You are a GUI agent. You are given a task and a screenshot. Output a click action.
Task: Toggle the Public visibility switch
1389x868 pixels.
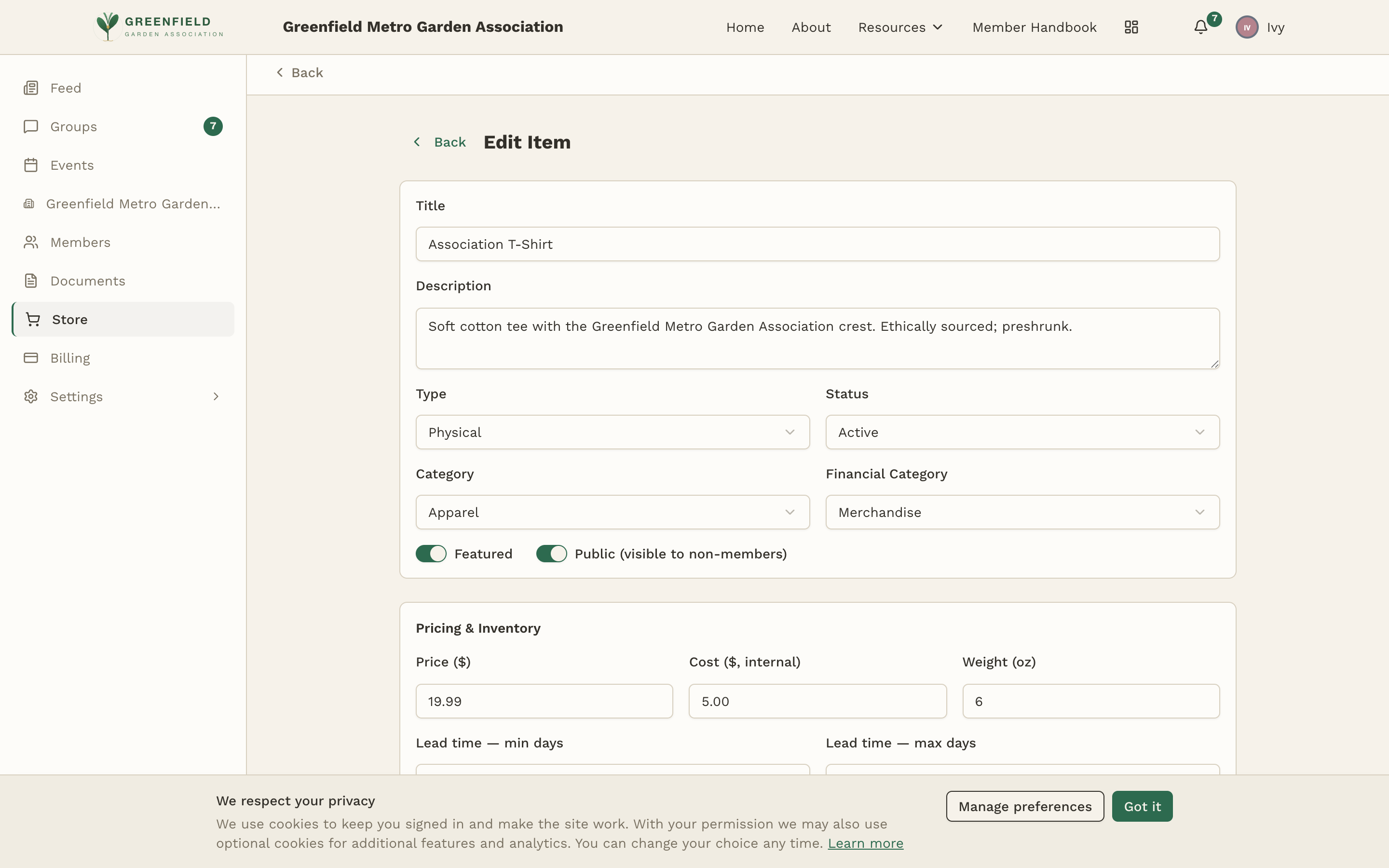click(x=552, y=554)
